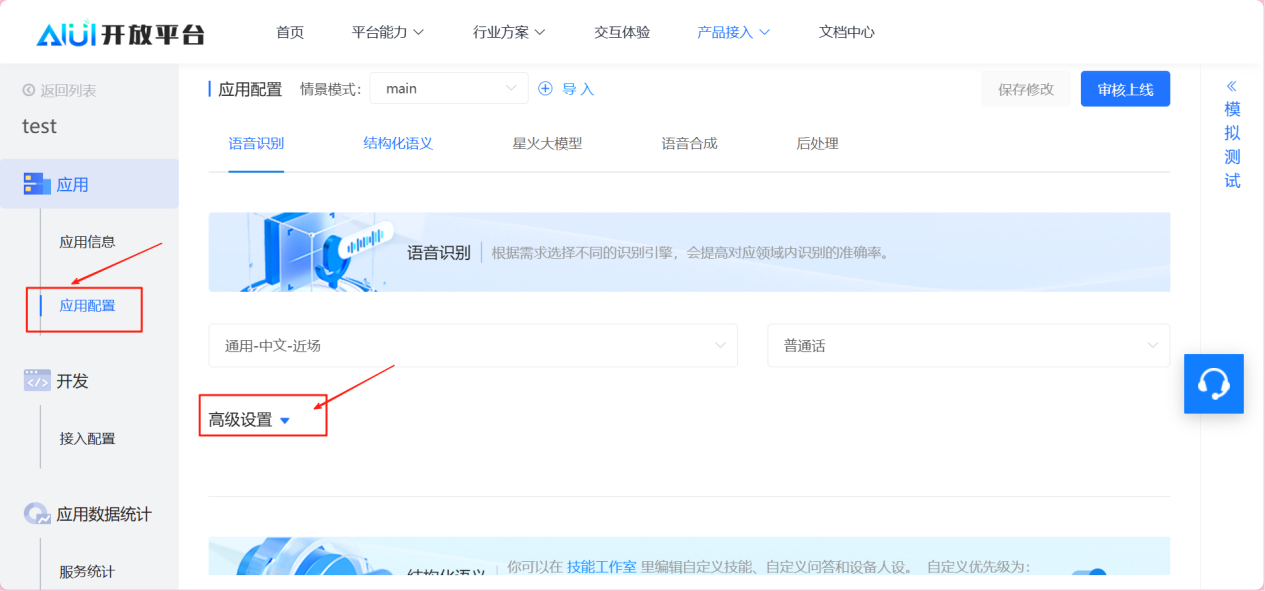Click the 返回列表 back arrow icon
1265x591 pixels.
point(29,91)
